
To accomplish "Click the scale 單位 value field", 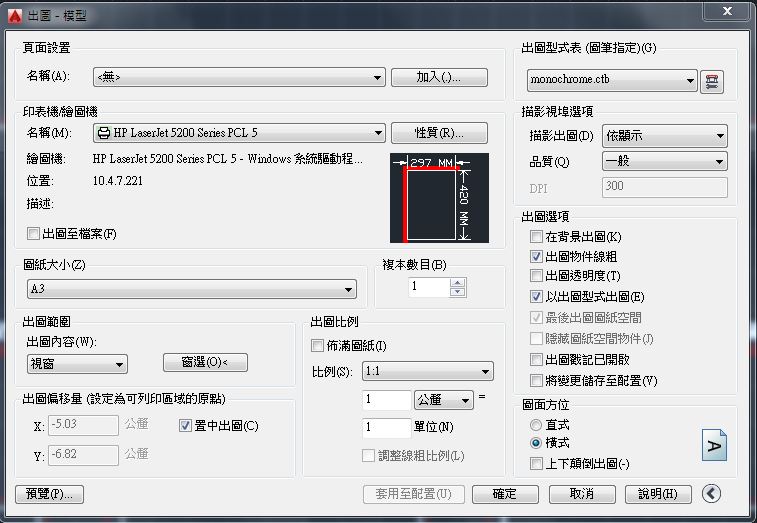I will coord(386,427).
